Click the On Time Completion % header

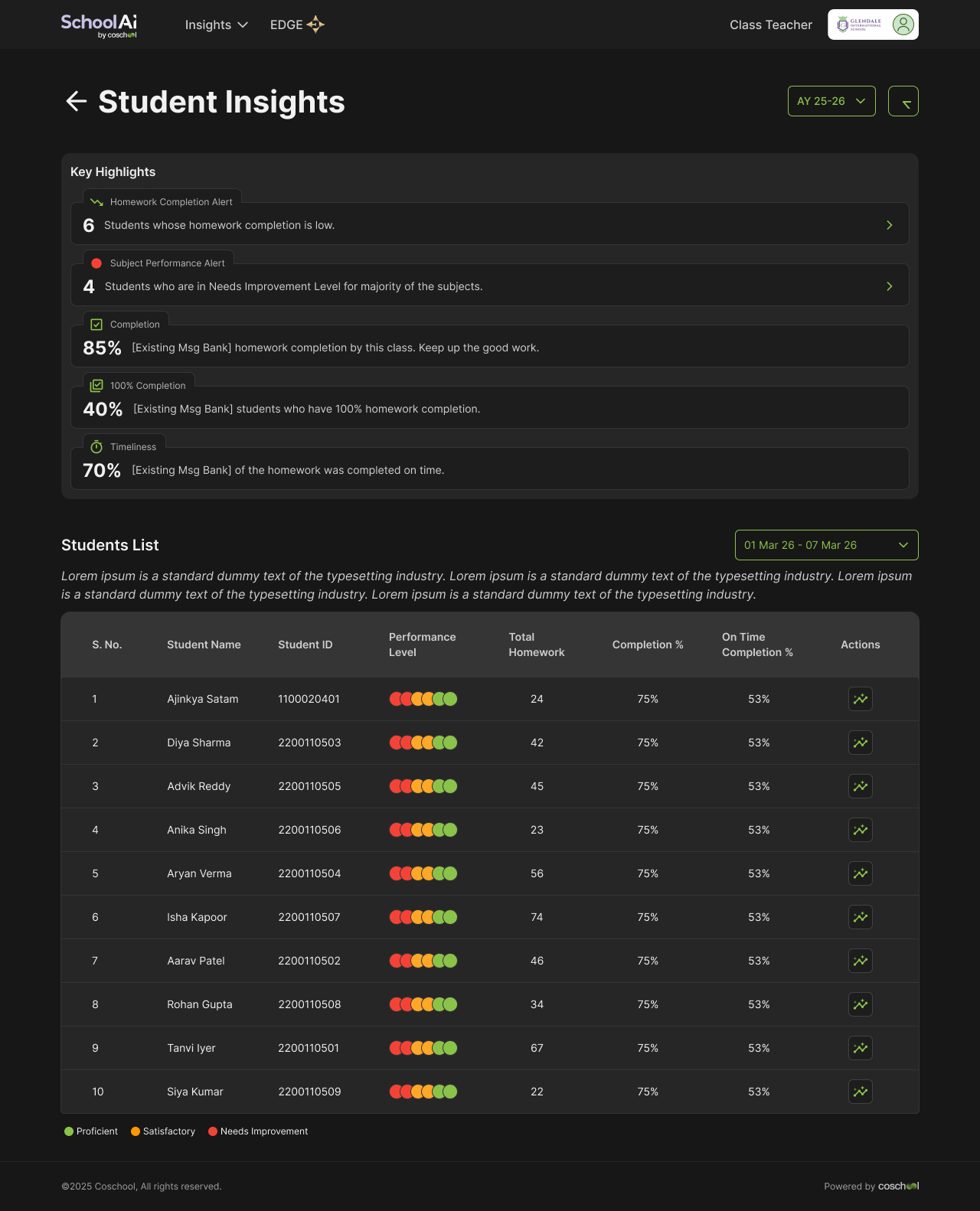tap(757, 645)
